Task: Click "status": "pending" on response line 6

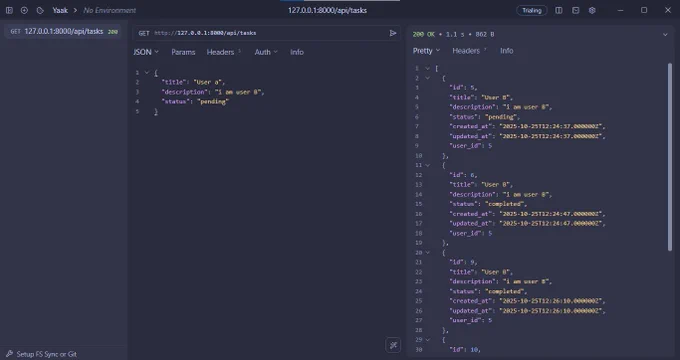Action: coord(484,117)
